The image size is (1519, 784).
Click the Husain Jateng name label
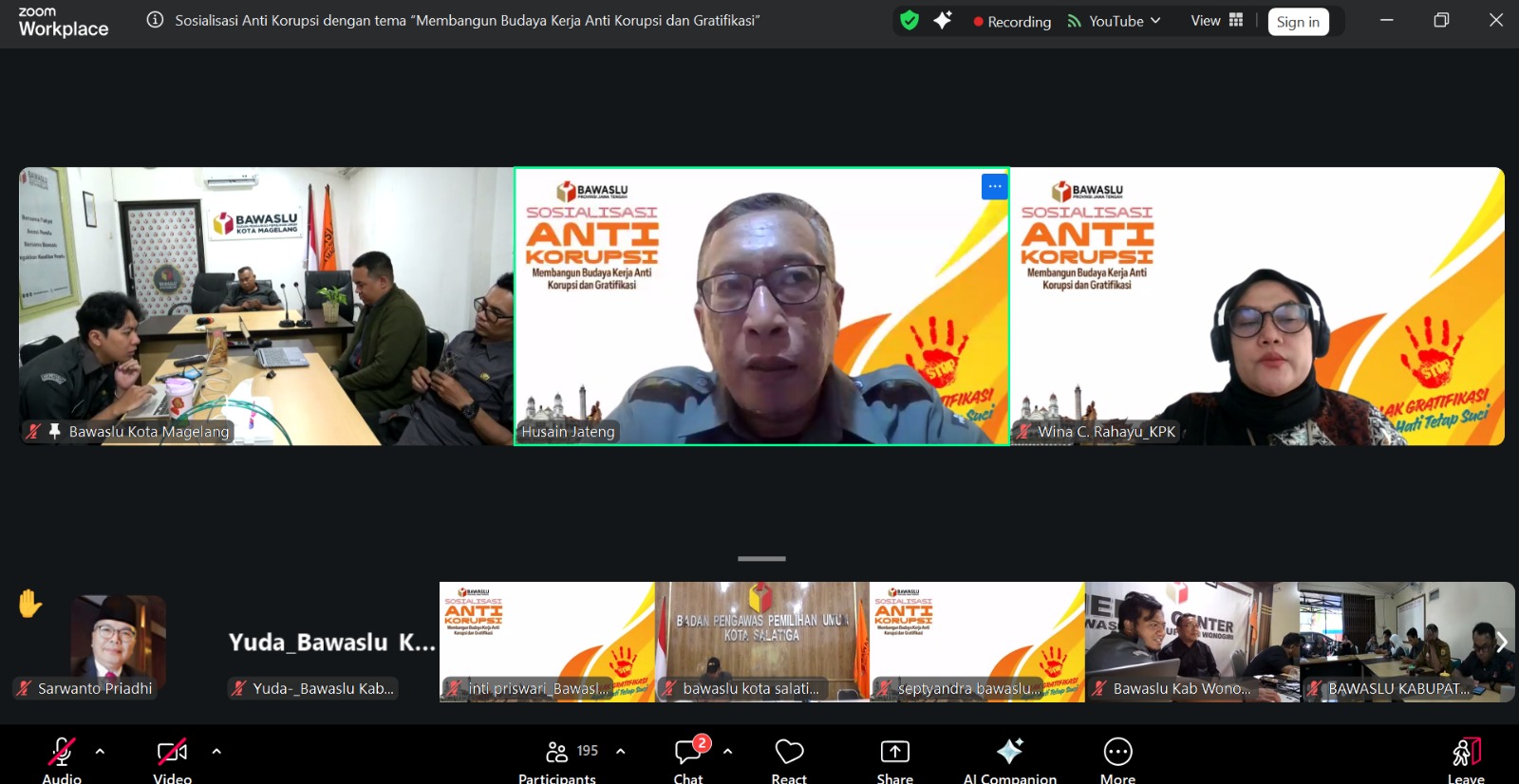[x=568, y=432]
